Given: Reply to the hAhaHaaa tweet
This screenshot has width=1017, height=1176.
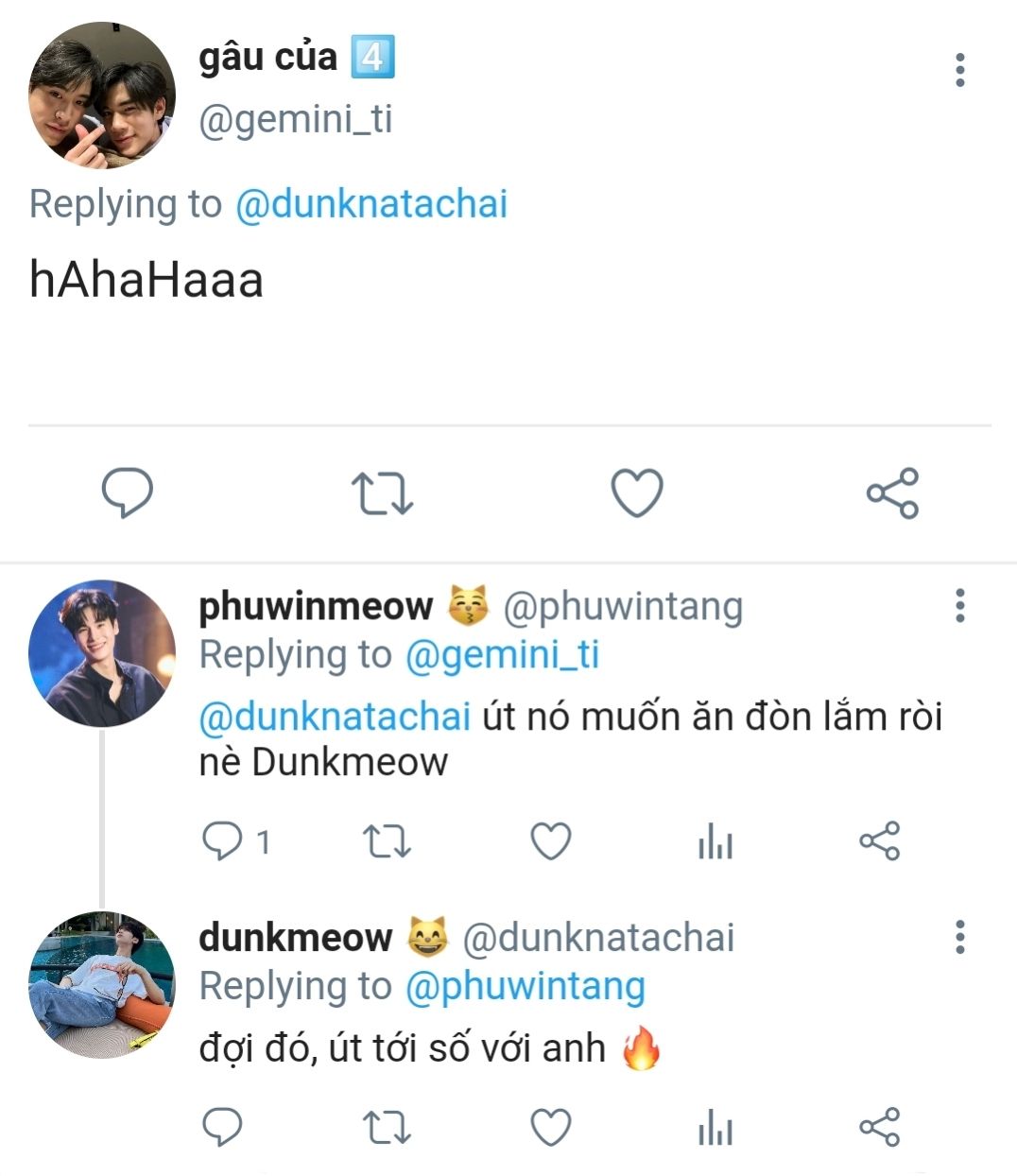Looking at the screenshot, I should pos(128,493).
